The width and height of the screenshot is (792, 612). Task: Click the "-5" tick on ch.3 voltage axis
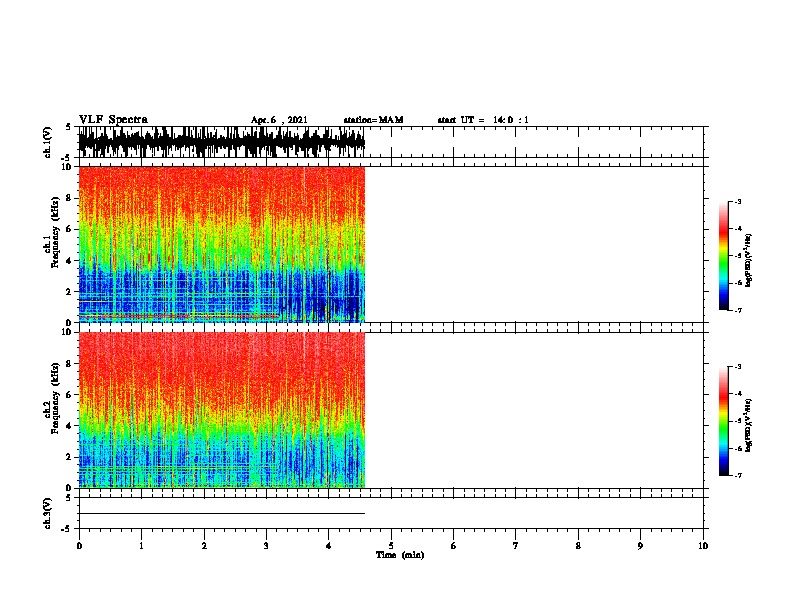[67, 529]
